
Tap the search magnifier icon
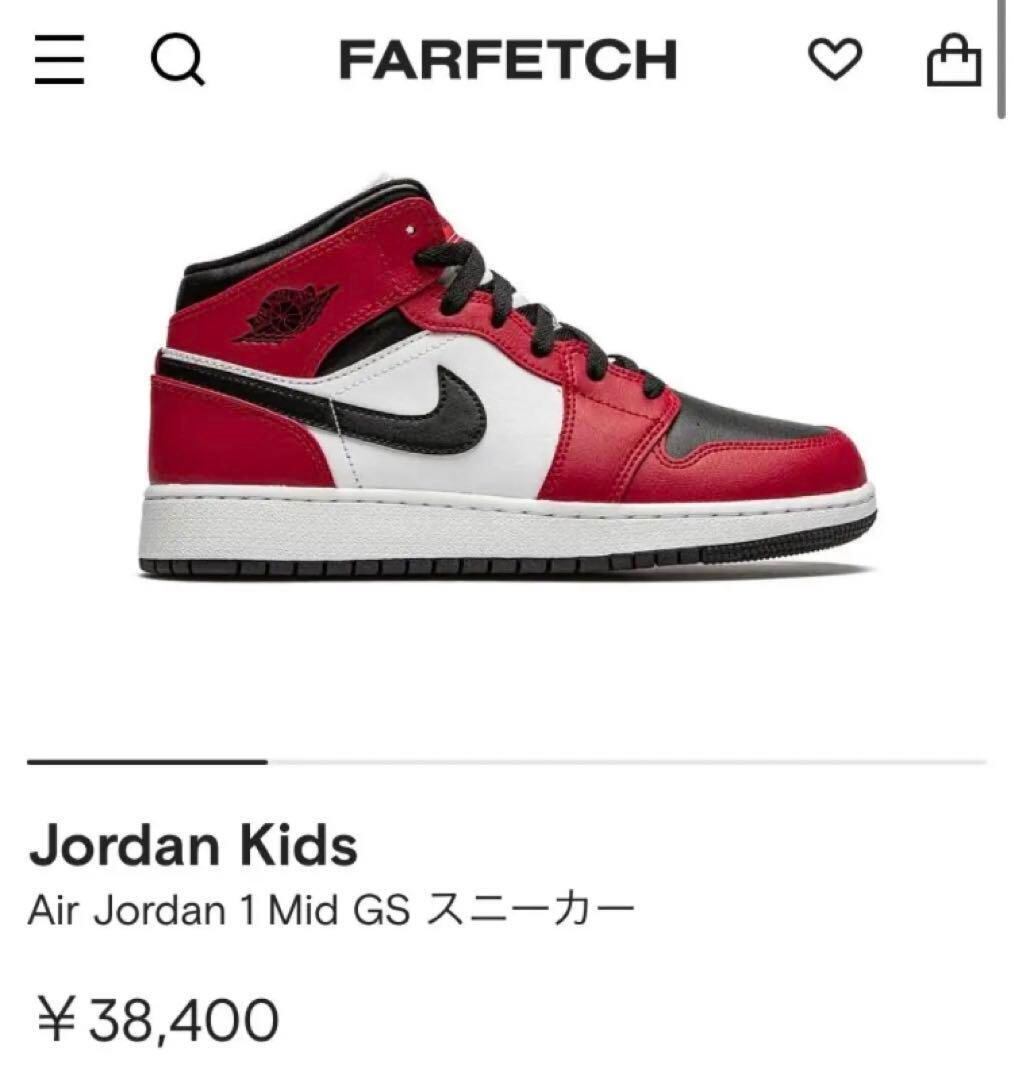pos(177,62)
